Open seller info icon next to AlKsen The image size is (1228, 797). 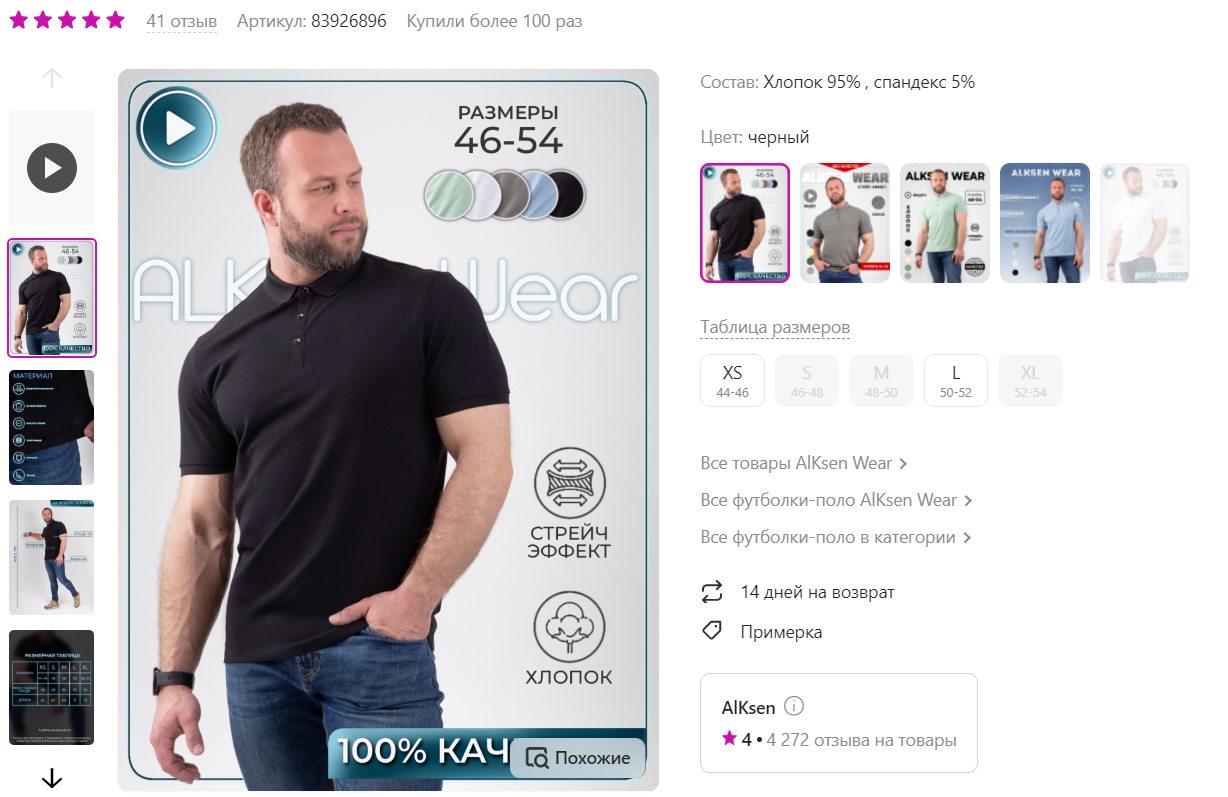(794, 707)
